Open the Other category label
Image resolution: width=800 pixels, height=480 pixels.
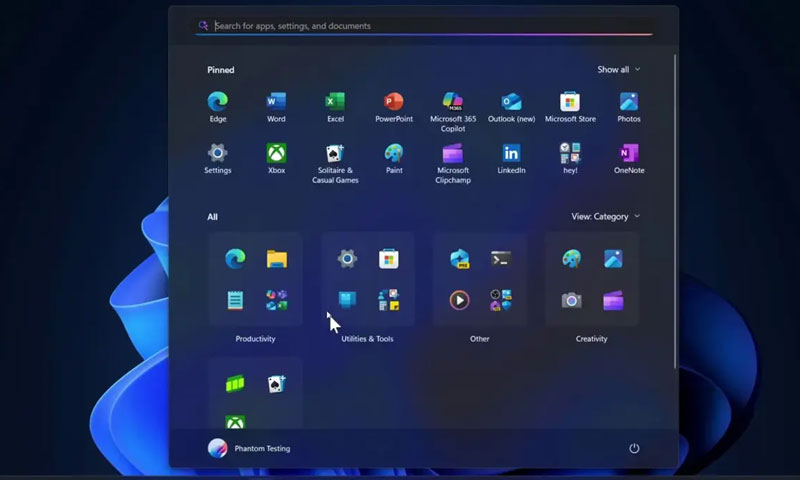pos(480,339)
